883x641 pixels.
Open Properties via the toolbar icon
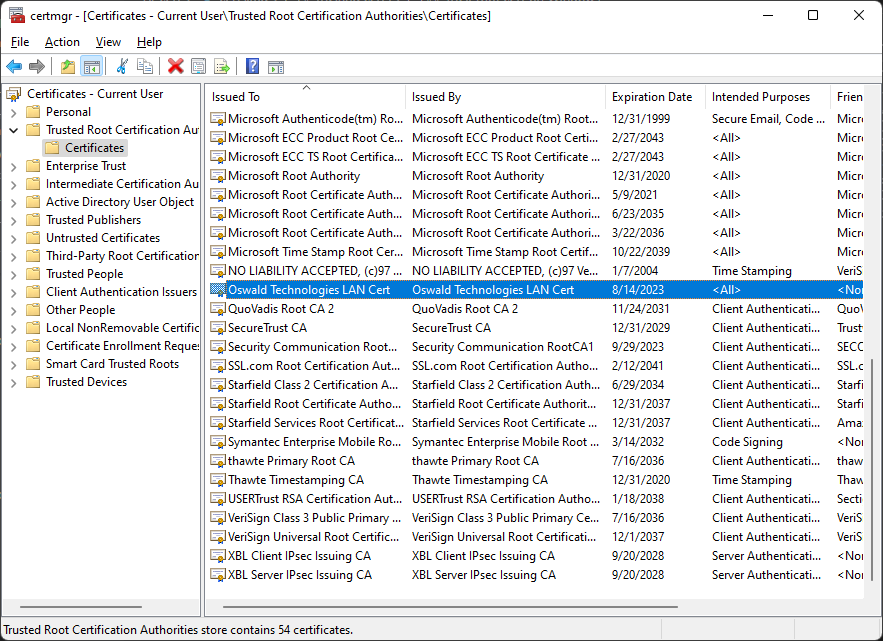(199, 67)
